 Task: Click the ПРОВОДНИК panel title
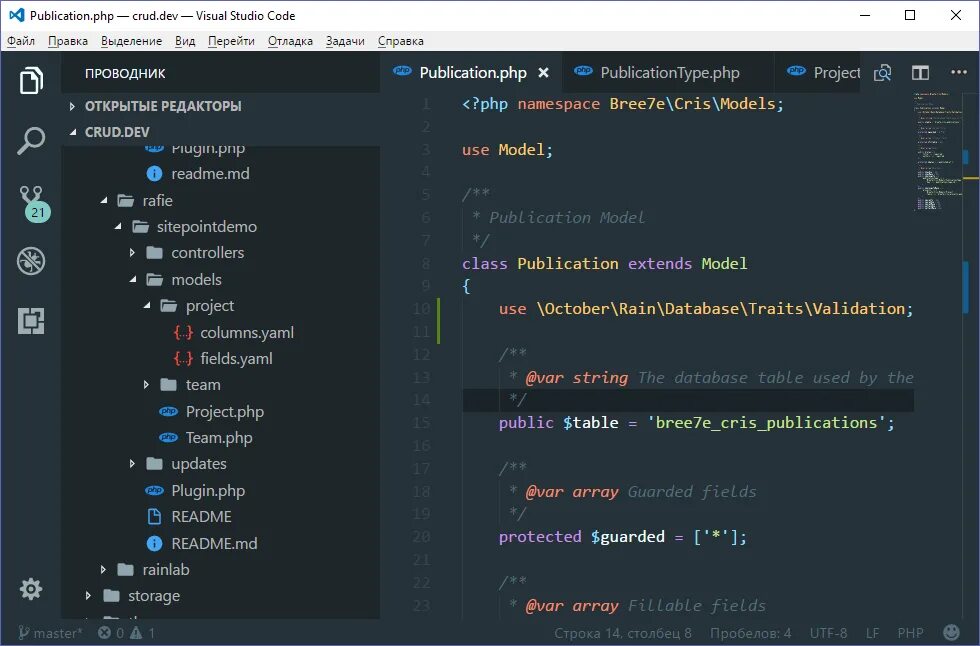pyautogui.click(x=125, y=74)
